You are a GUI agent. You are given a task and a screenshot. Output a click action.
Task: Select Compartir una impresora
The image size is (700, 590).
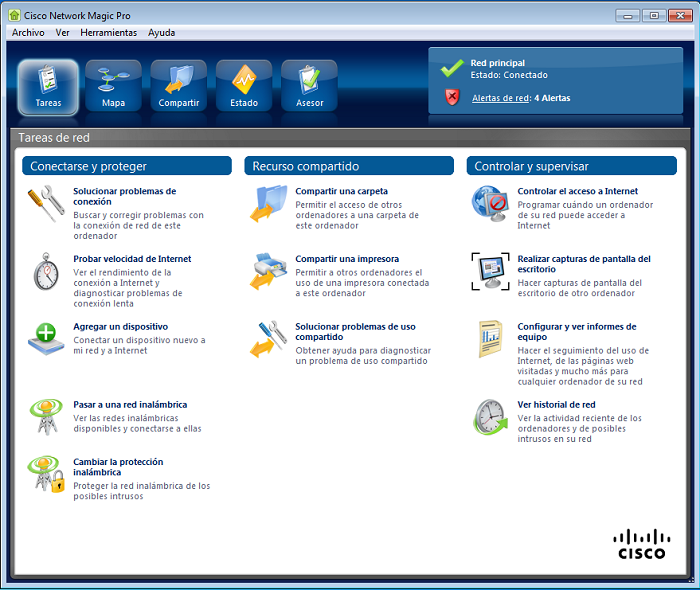(347, 259)
